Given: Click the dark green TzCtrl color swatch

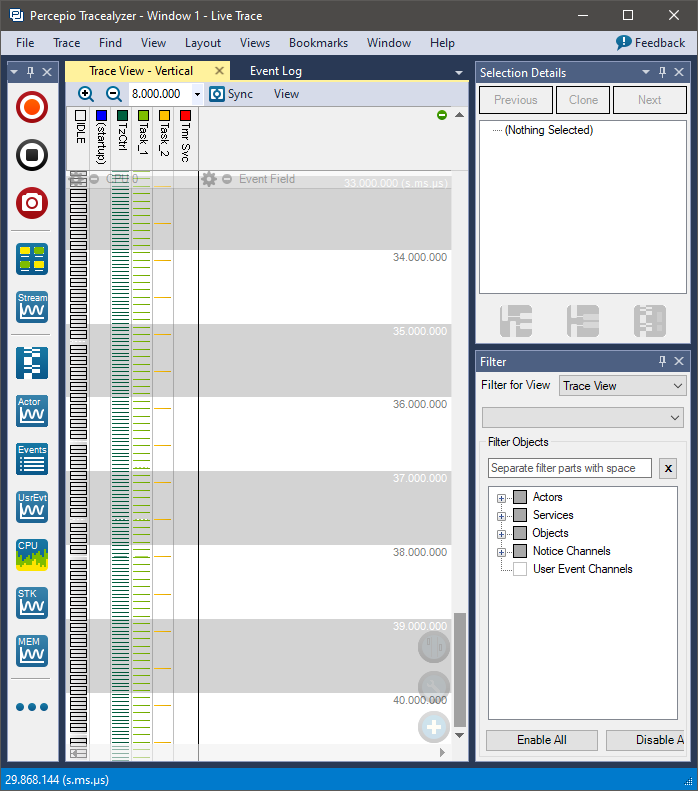Looking at the screenshot, I should coord(123,116).
